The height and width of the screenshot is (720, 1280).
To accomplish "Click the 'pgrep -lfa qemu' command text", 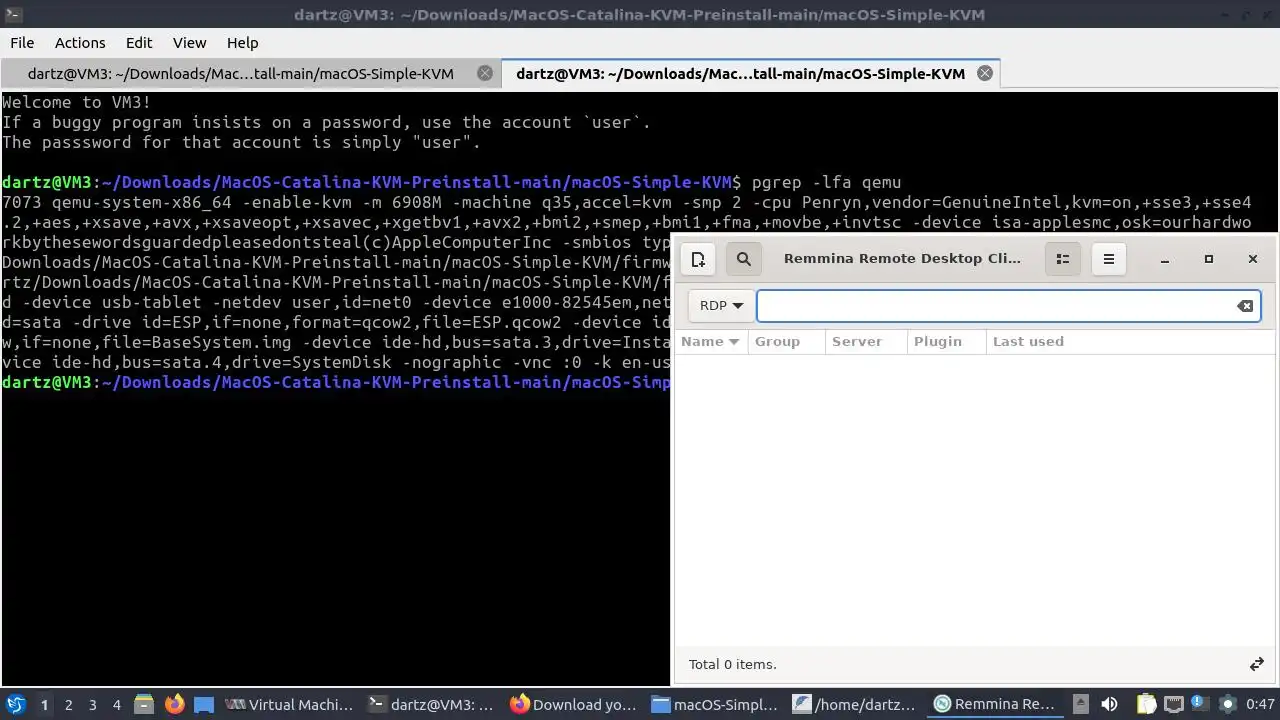I will click(826, 182).
